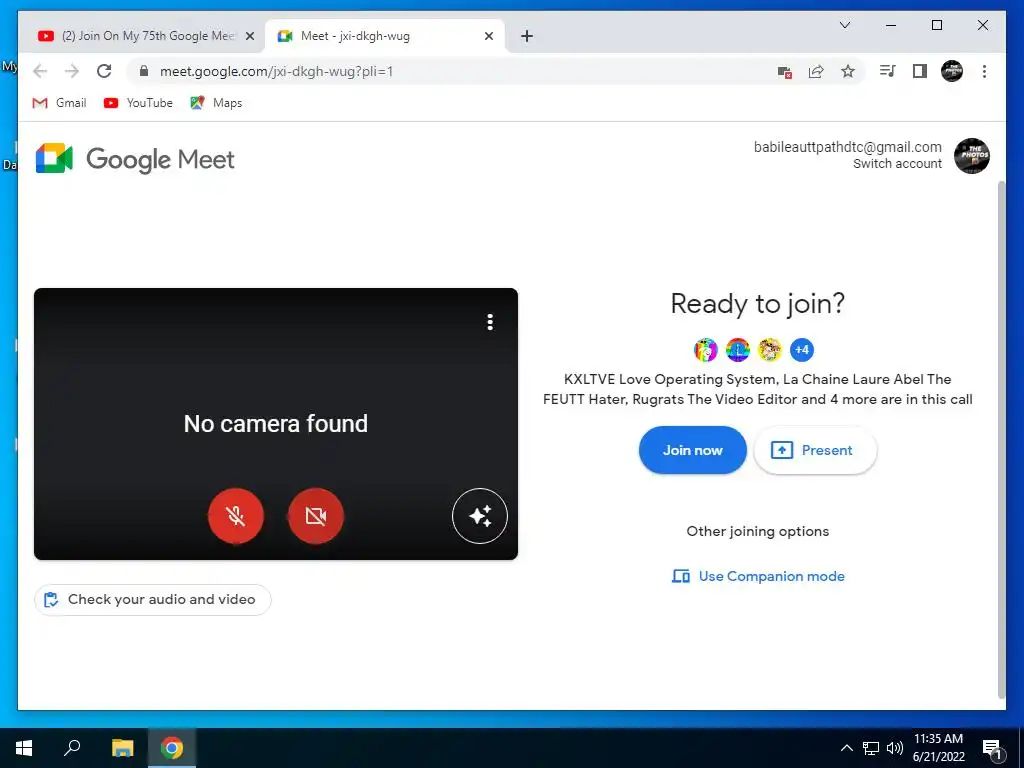Open the notification center icon
The width and height of the screenshot is (1024, 768).
pos(992,748)
